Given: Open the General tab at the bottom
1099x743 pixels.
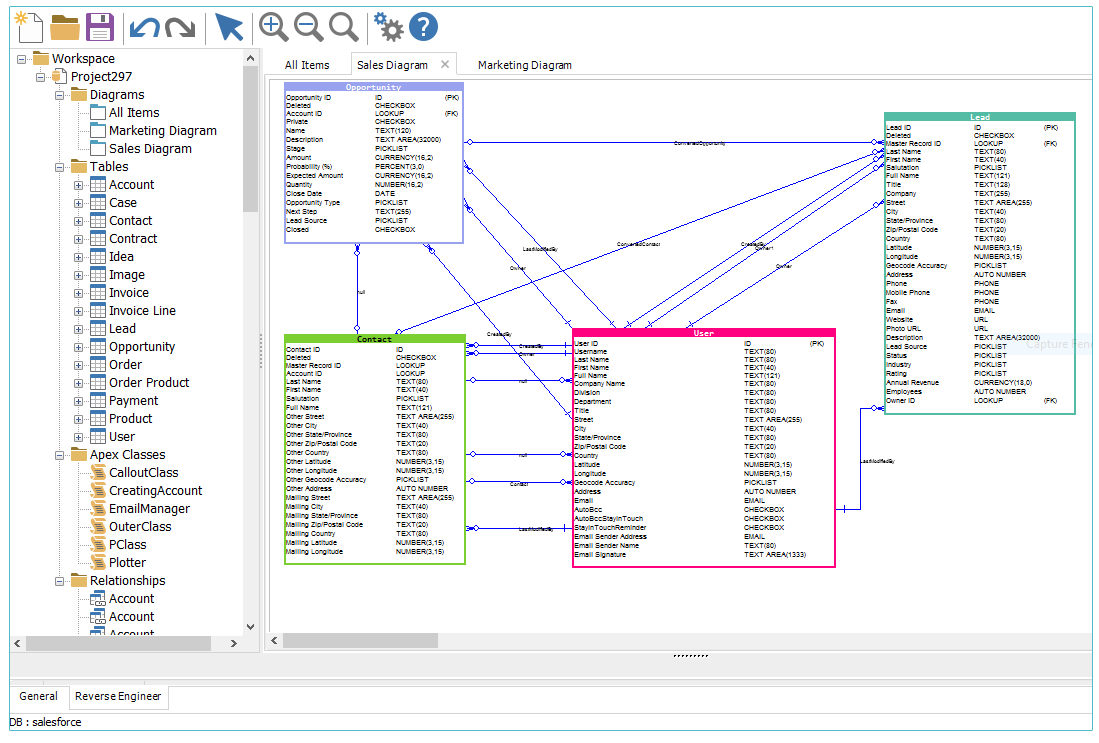Looking at the screenshot, I should point(38,696).
